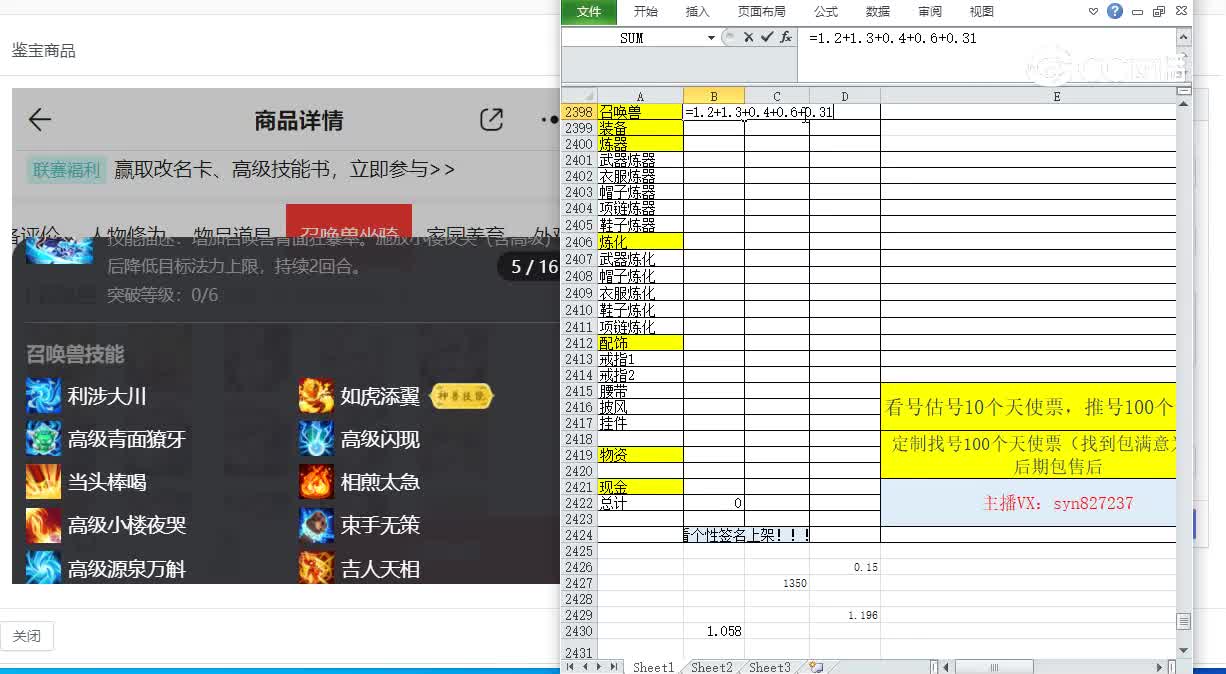Open the Name Box dropdown showing SUM

712,37
